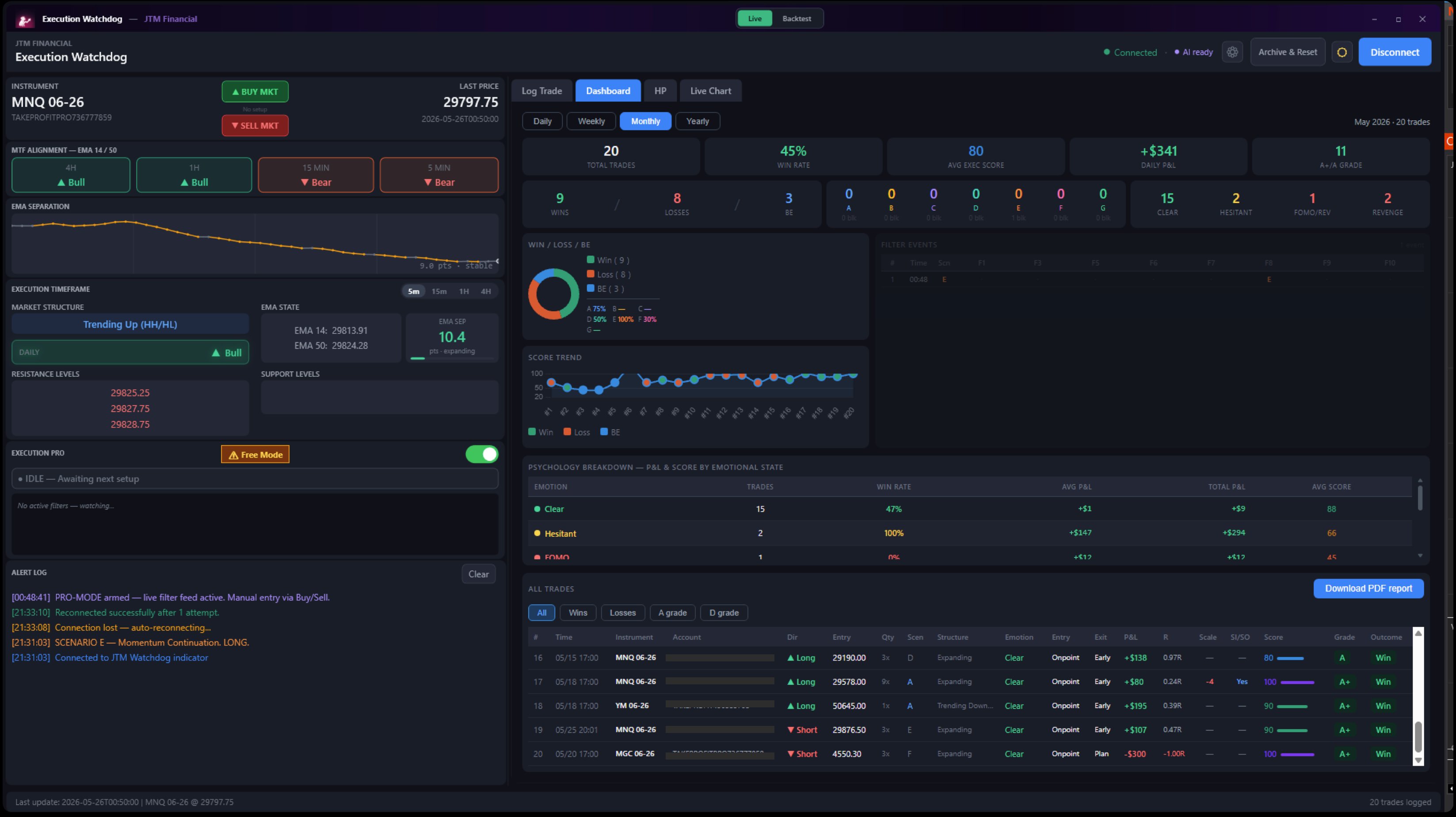Open the Live Chart tab
This screenshot has width=1456, height=817.
coord(710,91)
